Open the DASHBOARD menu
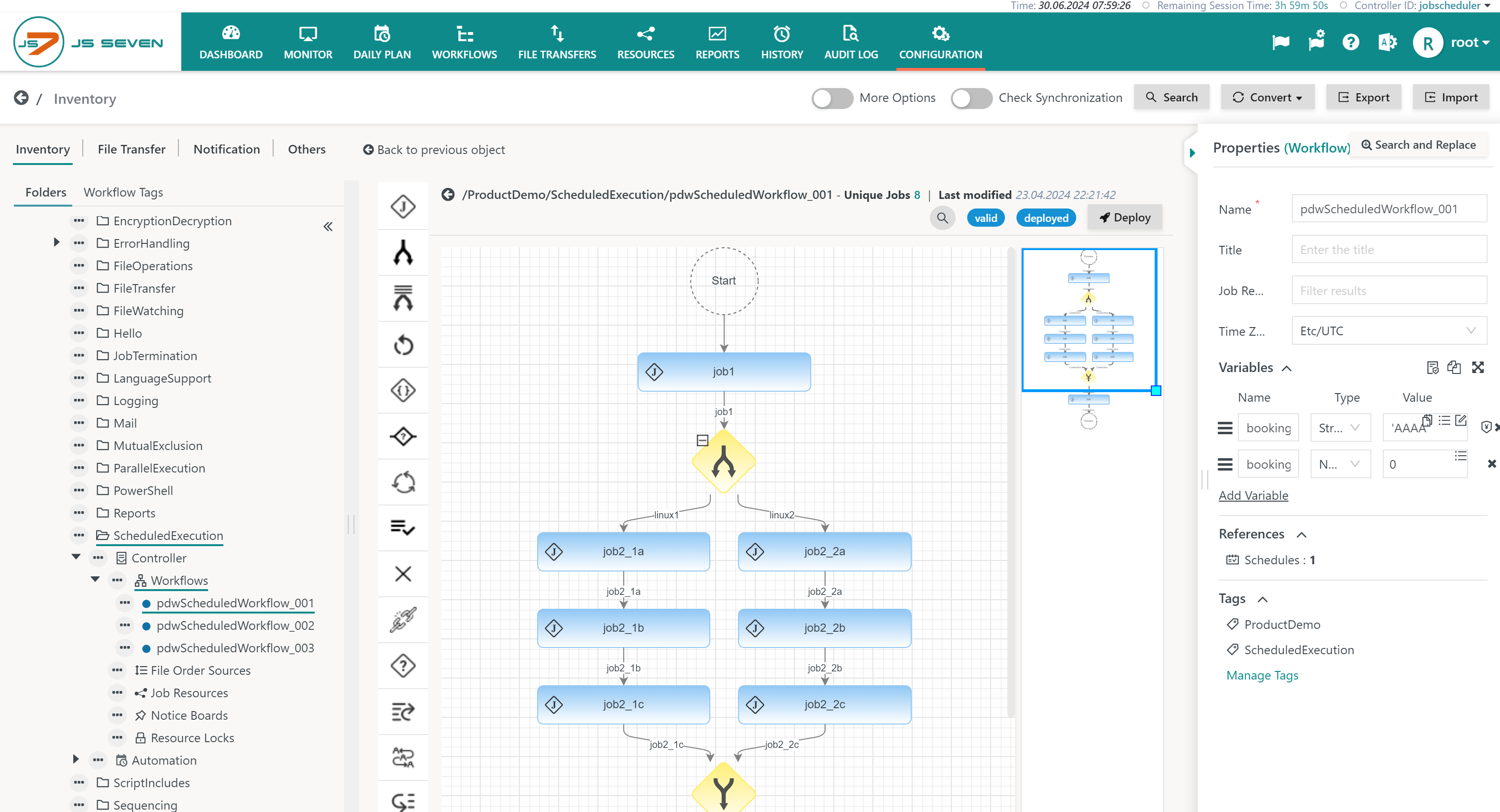1500x812 pixels. tap(231, 43)
